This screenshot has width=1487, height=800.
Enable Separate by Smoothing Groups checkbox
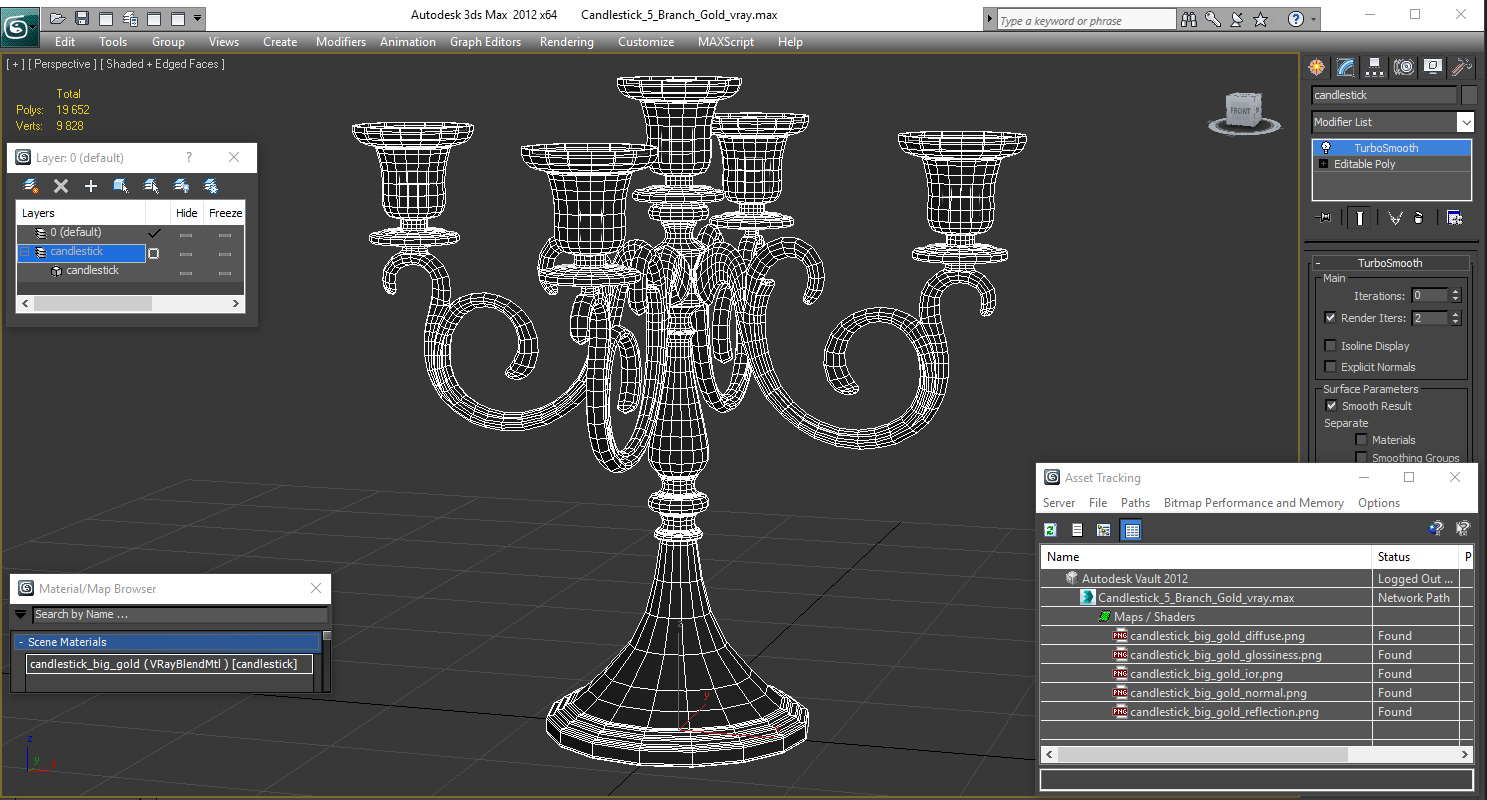tap(1361, 458)
